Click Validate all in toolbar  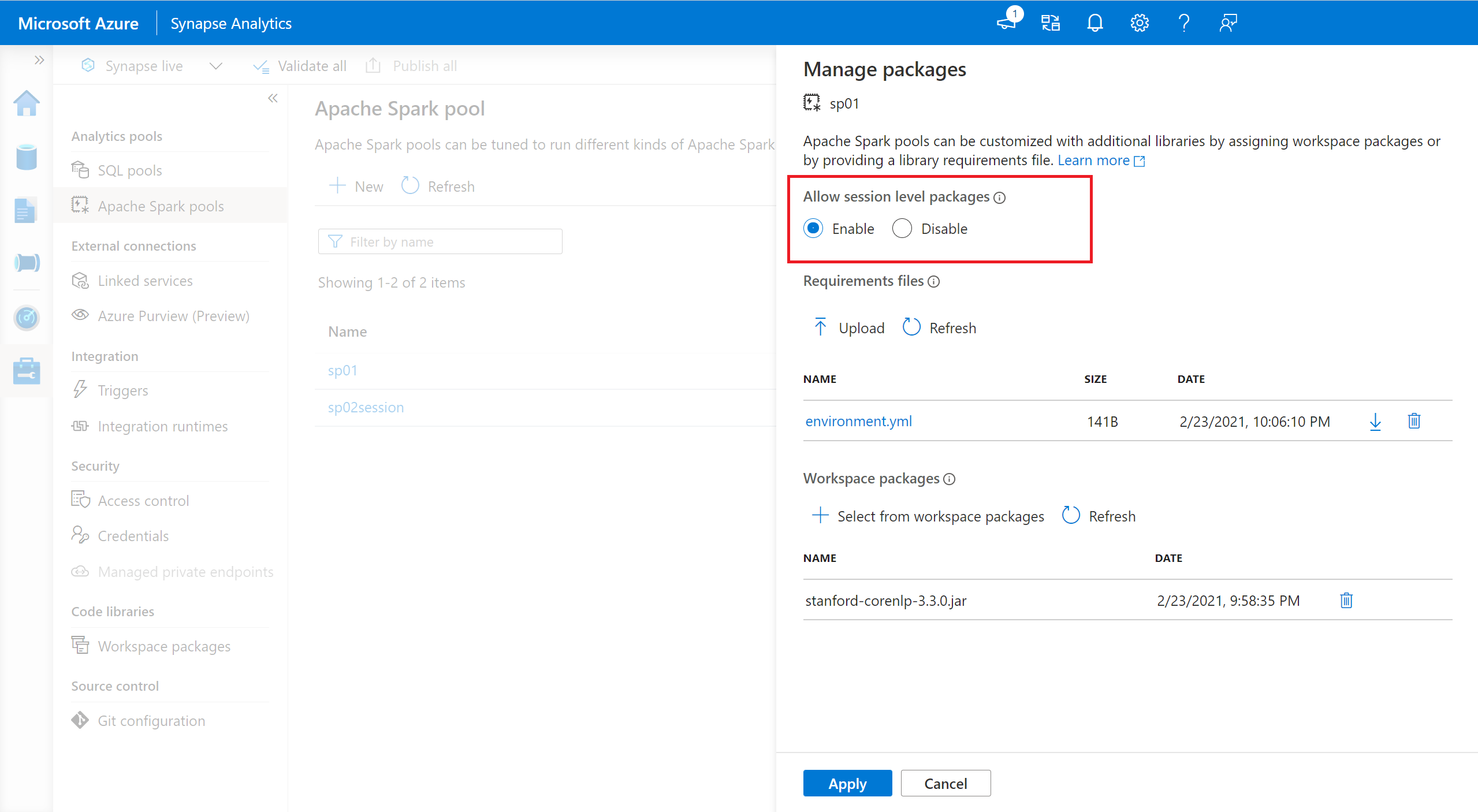[300, 66]
